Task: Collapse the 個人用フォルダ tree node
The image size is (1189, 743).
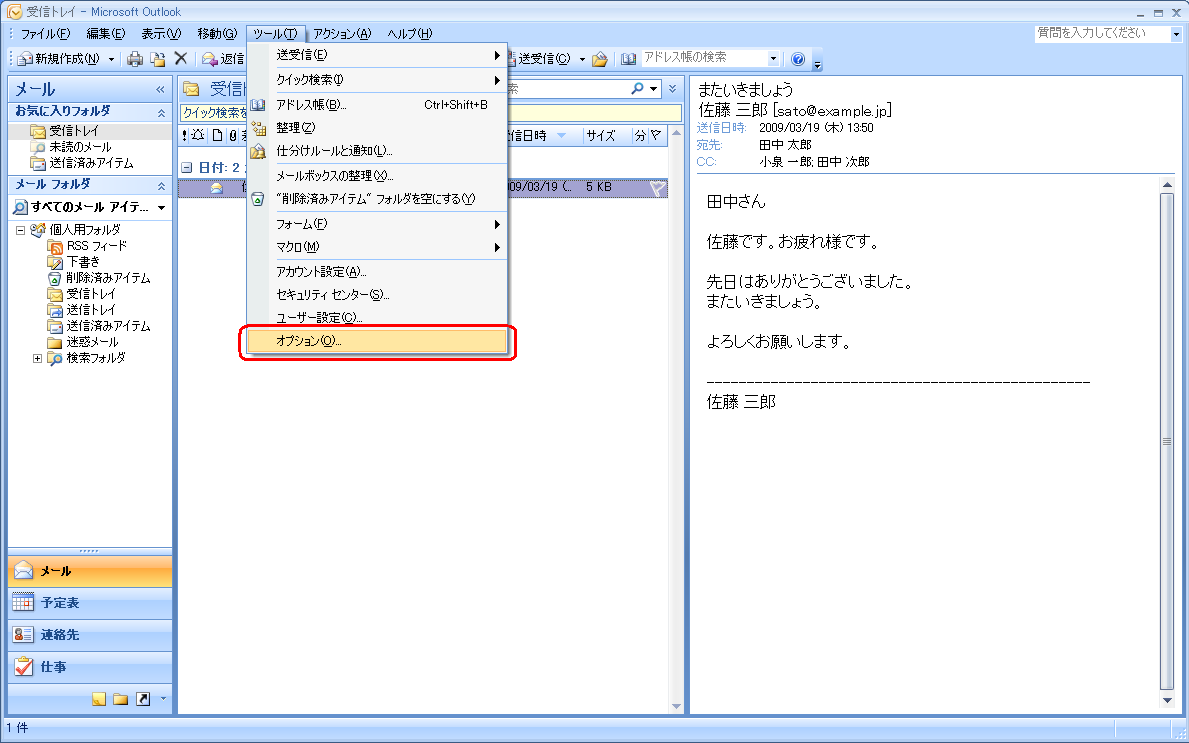Action: pos(21,230)
